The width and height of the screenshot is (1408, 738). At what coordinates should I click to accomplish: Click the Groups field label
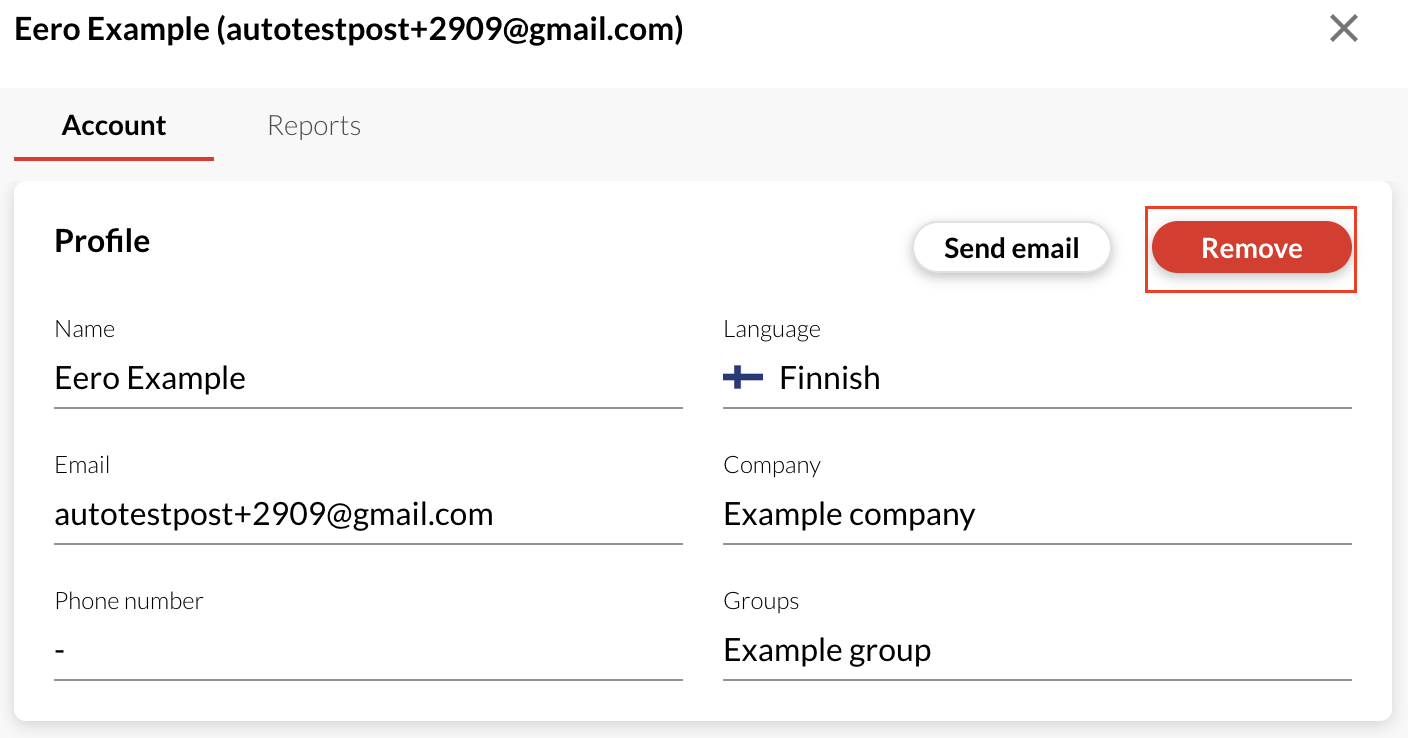click(761, 601)
